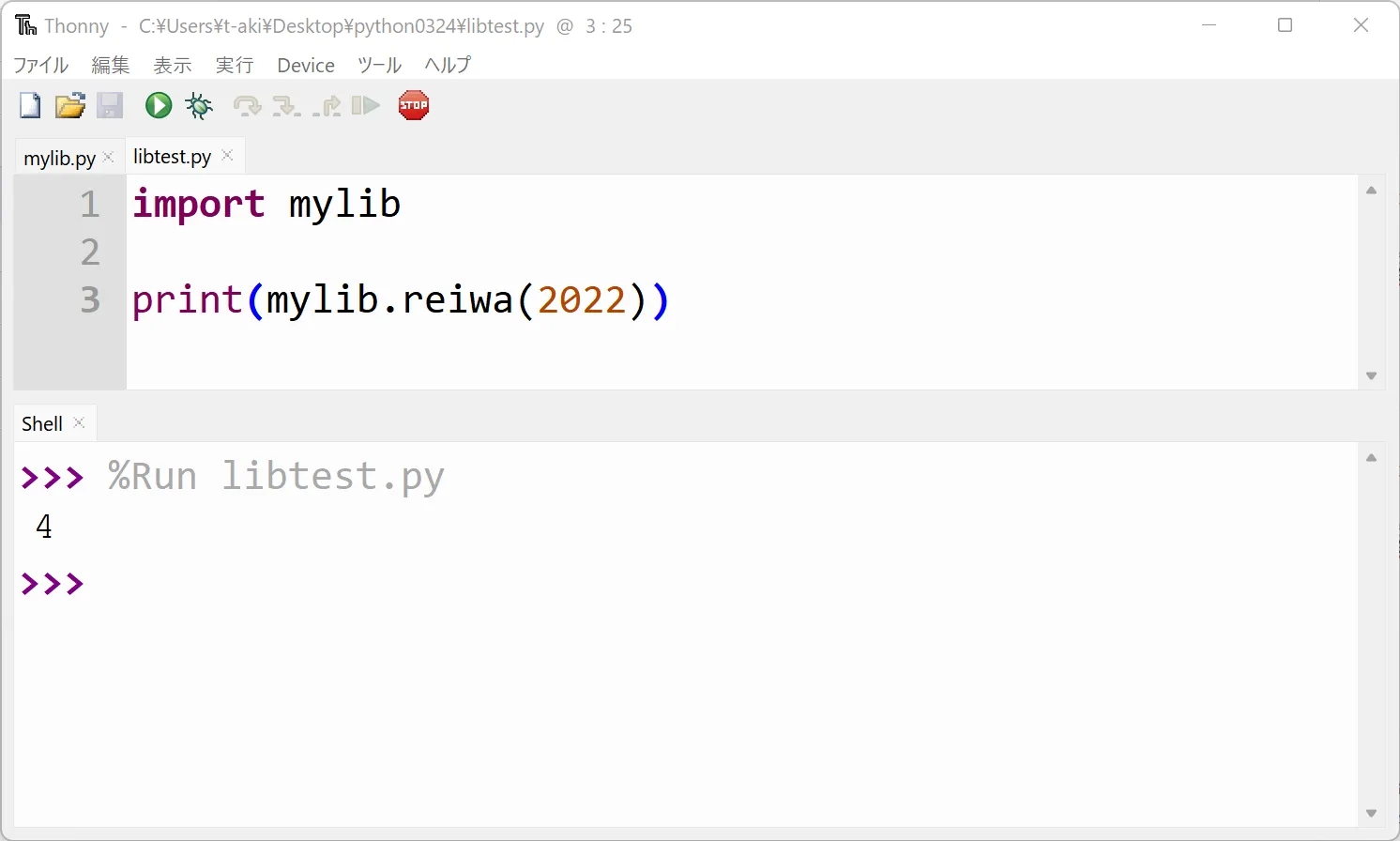1400x841 pixels.
Task: Click the Resume debugging icon
Action: [365, 105]
